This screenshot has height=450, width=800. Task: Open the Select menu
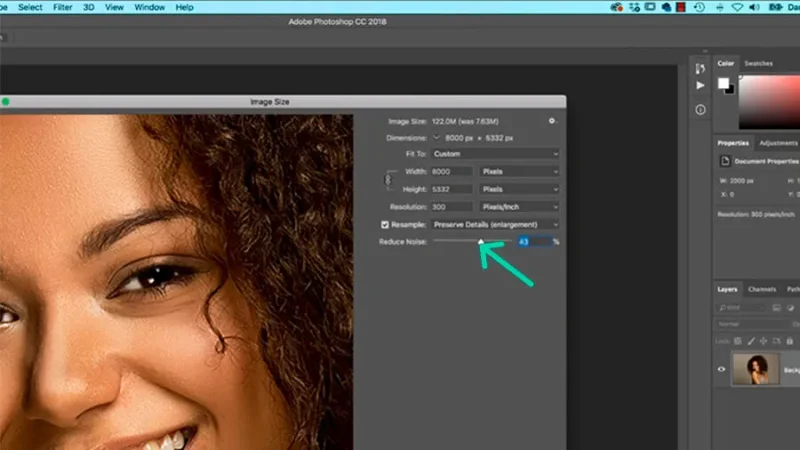(x=30, y=7)
